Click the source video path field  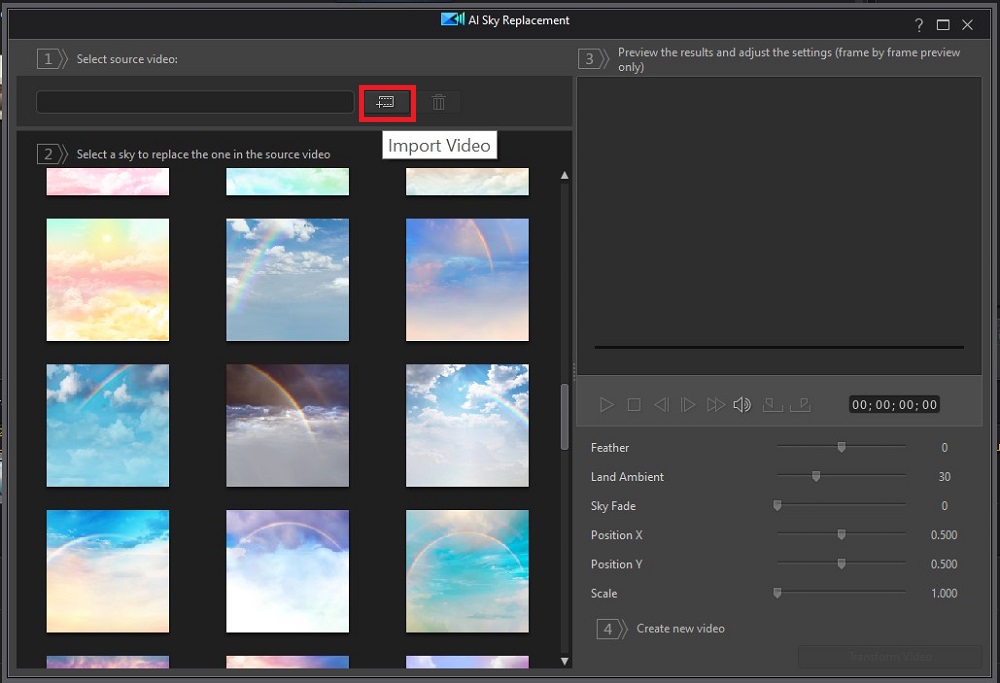click(x=195, y=102)
